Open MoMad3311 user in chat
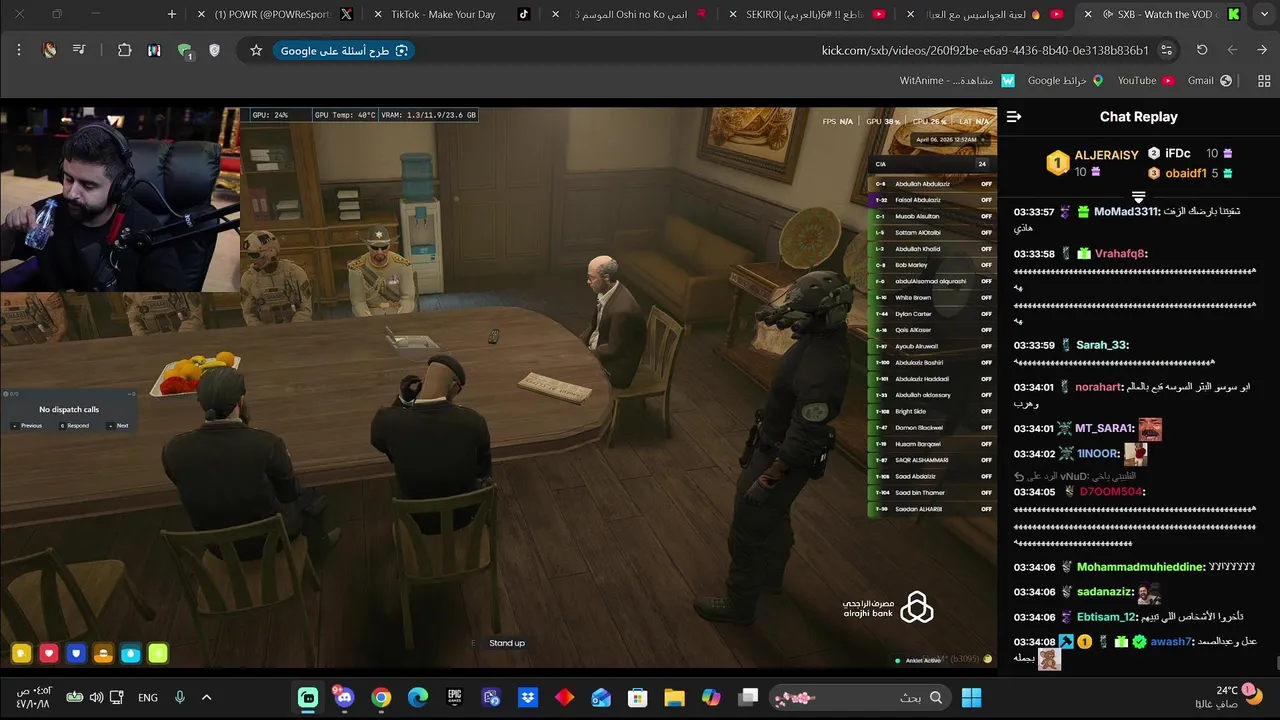1280x720 pixels. 1126,212
